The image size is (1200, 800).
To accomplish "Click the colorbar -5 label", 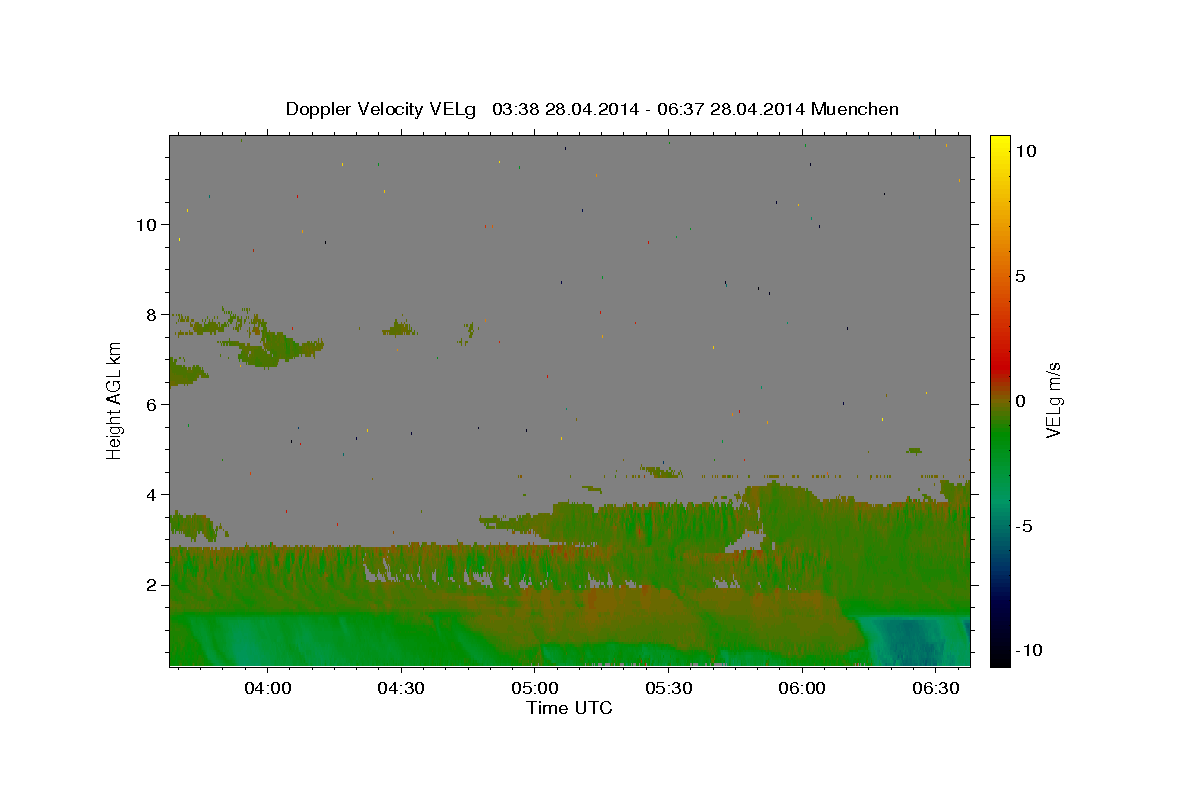I will click(1023, 526).
